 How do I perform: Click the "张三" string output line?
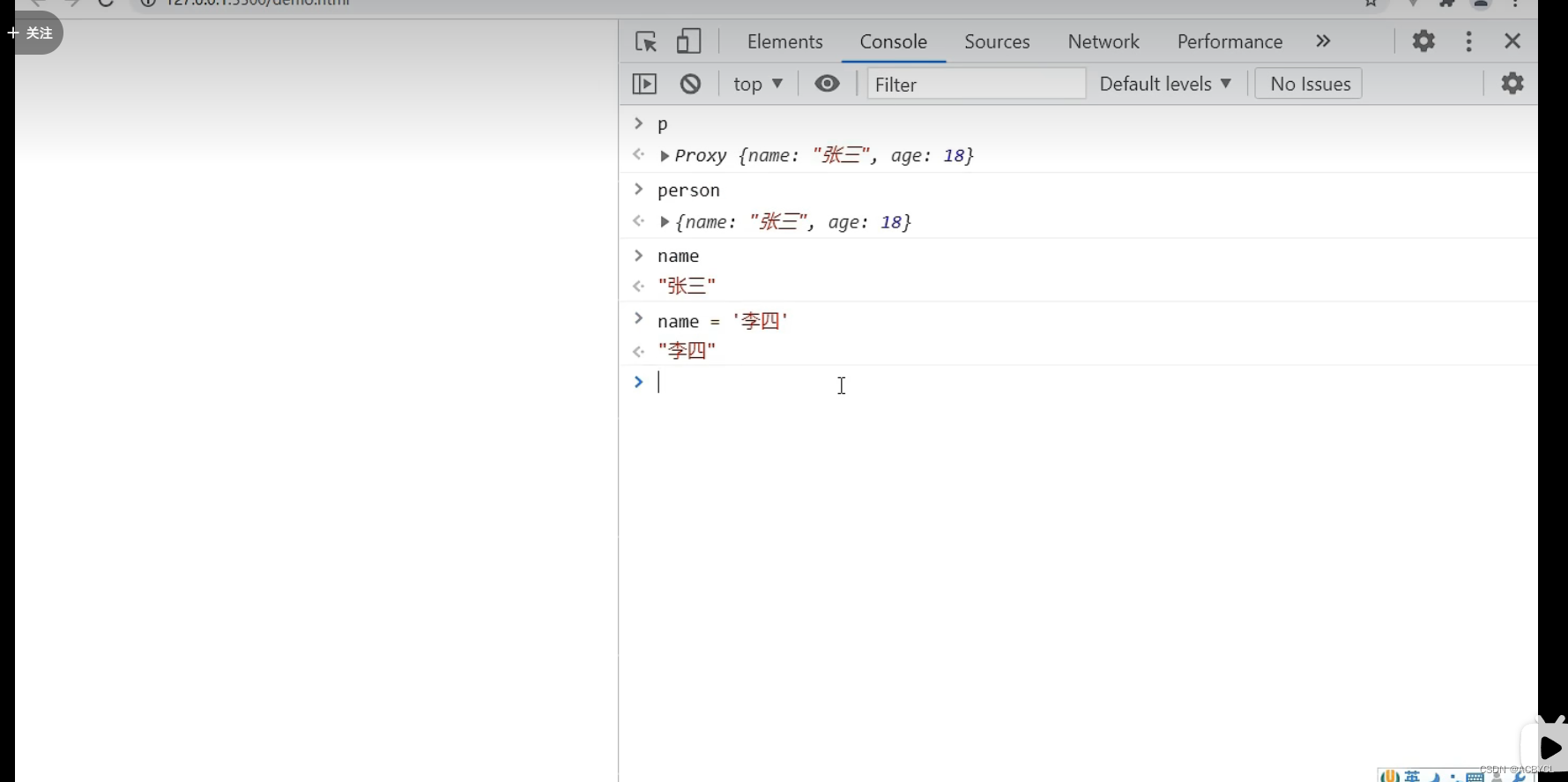point(687,286)
